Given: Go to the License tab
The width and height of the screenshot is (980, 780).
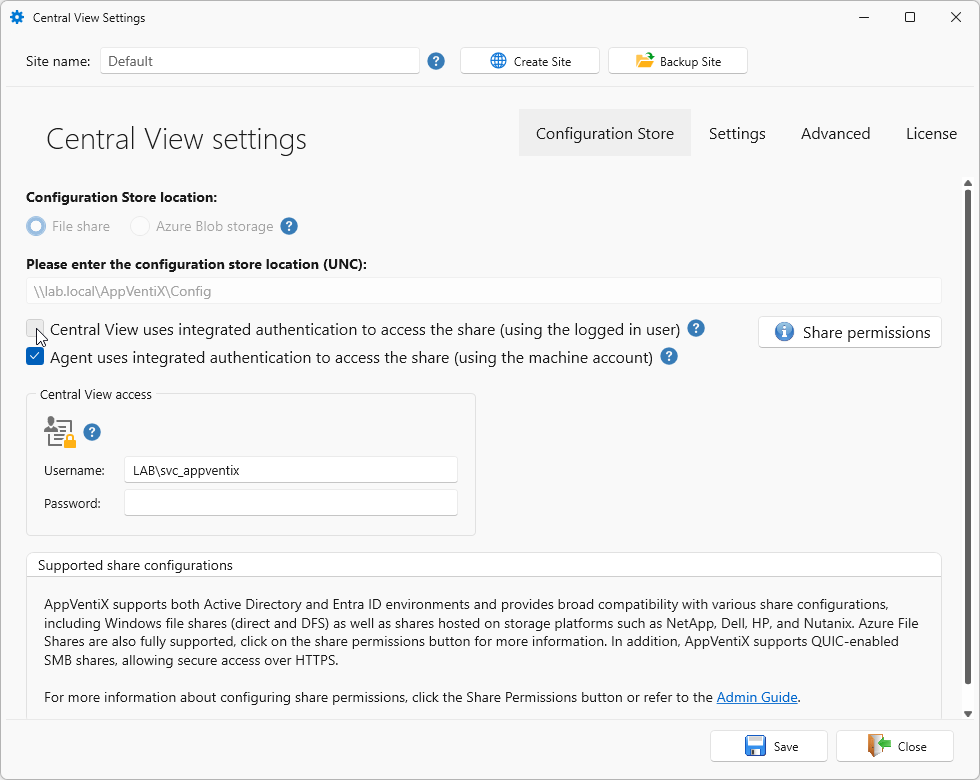Looking at the screenshot, I should (x=931, y=133).
